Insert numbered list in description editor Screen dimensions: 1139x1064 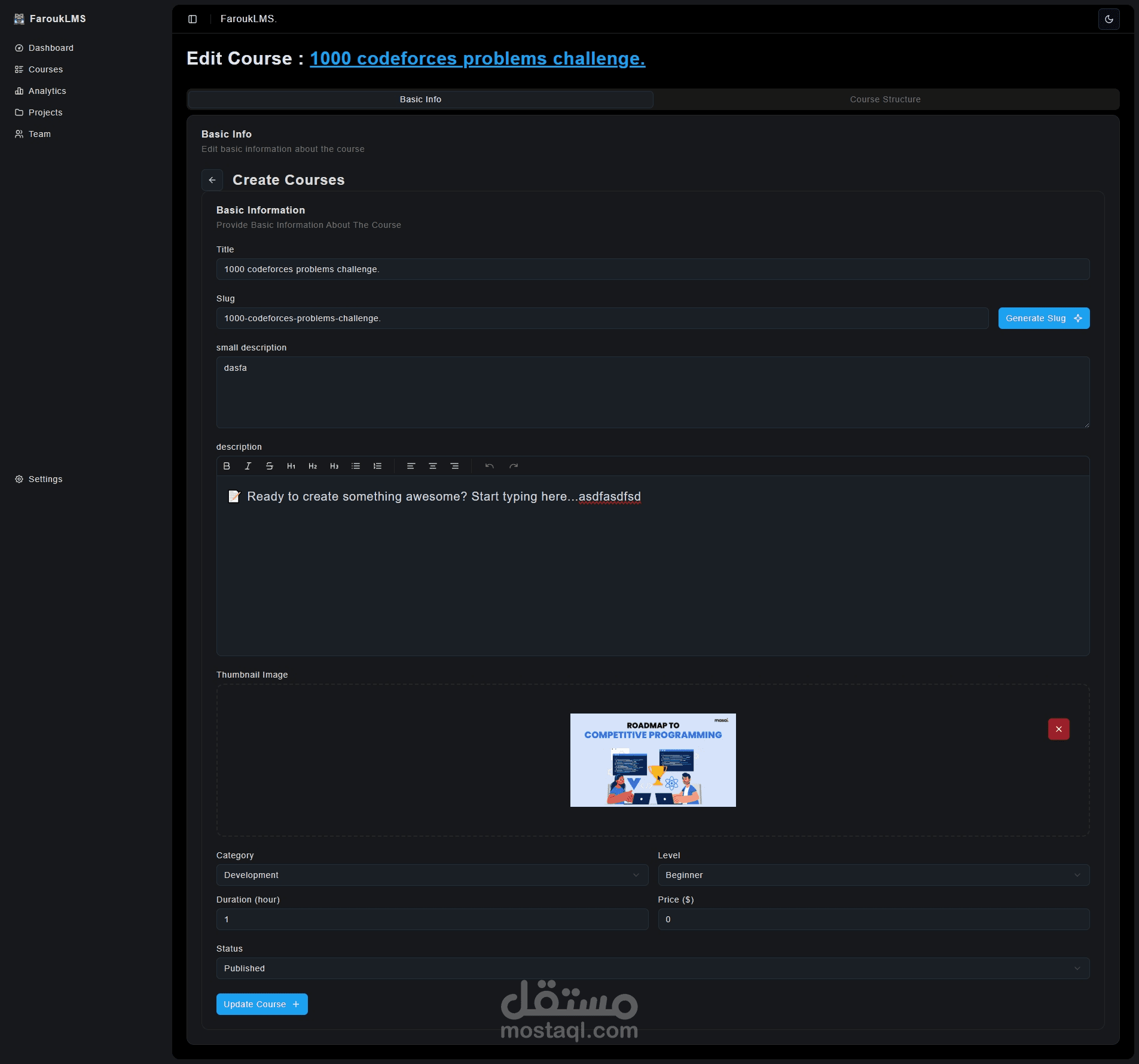point(377,466)
